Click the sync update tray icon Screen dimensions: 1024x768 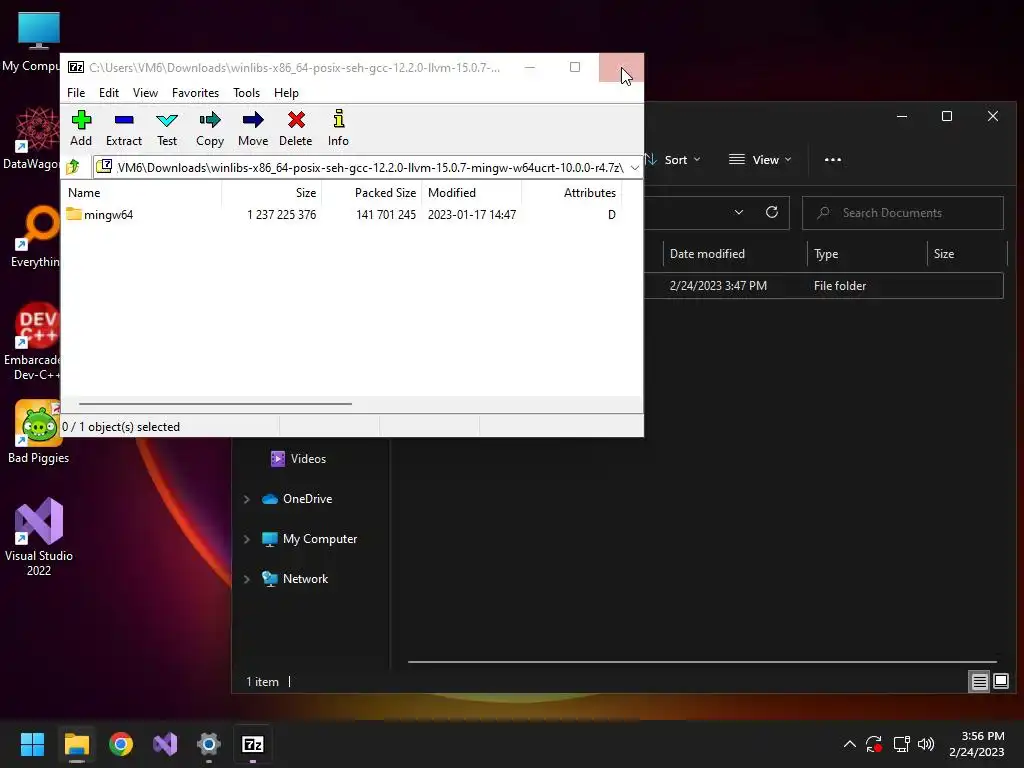coord(874,744)
